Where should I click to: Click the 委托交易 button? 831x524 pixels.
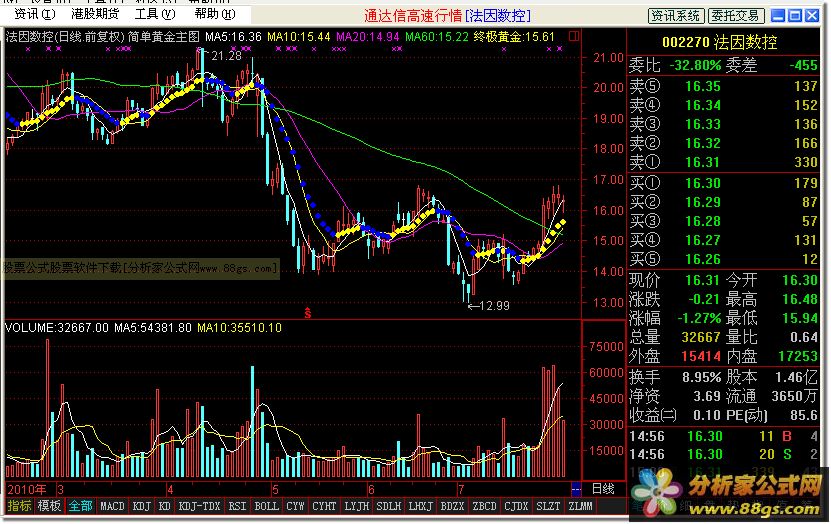pyautogui.click(x=736, y=16)
